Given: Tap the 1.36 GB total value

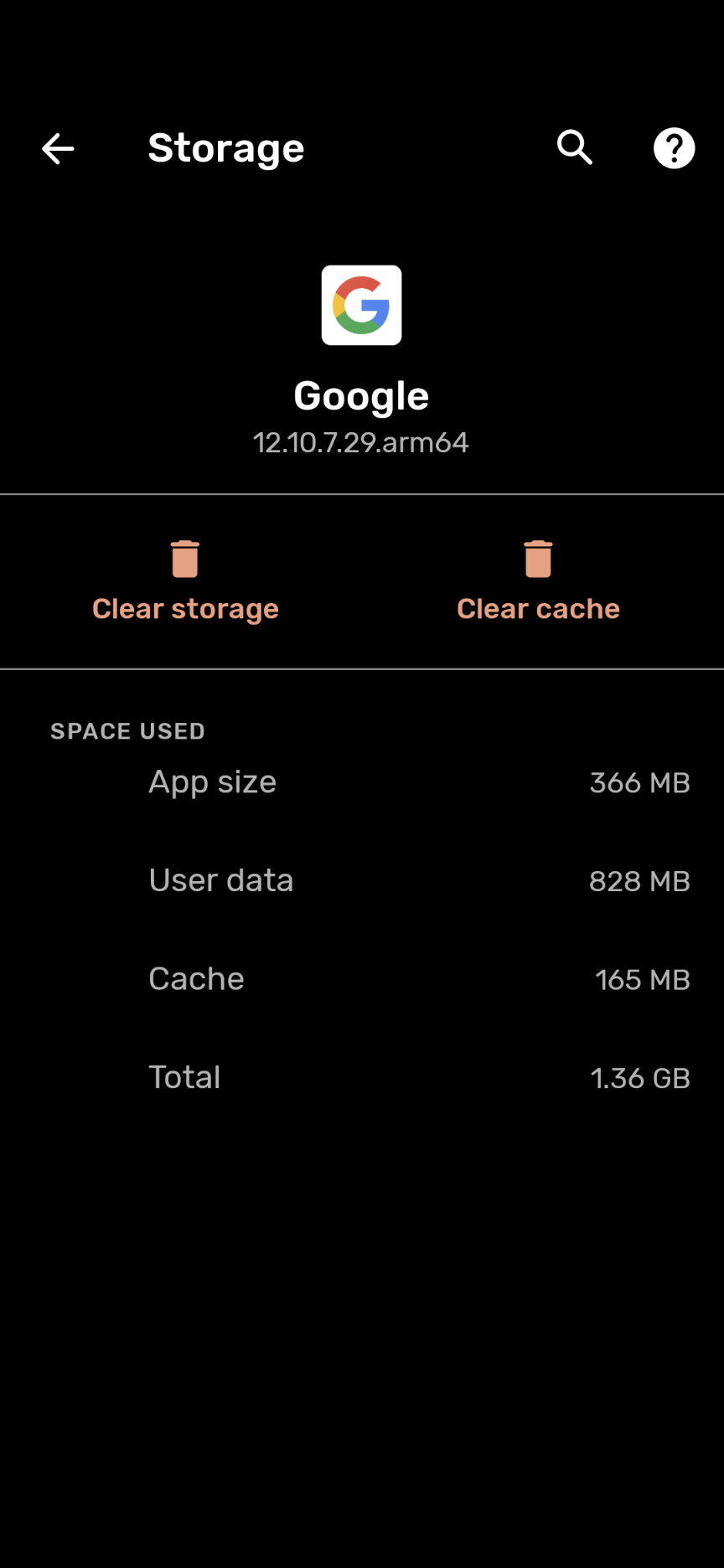Looking at the screenshot, I should (640, 1079).
